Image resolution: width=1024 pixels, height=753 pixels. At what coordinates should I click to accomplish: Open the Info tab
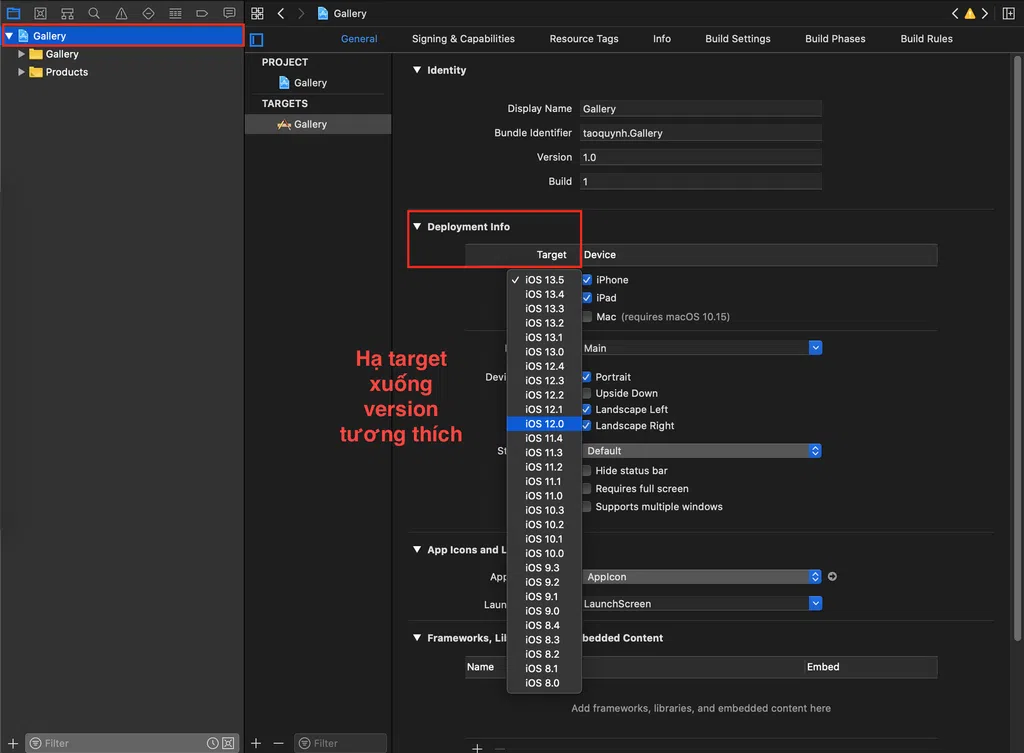(662, 39)
